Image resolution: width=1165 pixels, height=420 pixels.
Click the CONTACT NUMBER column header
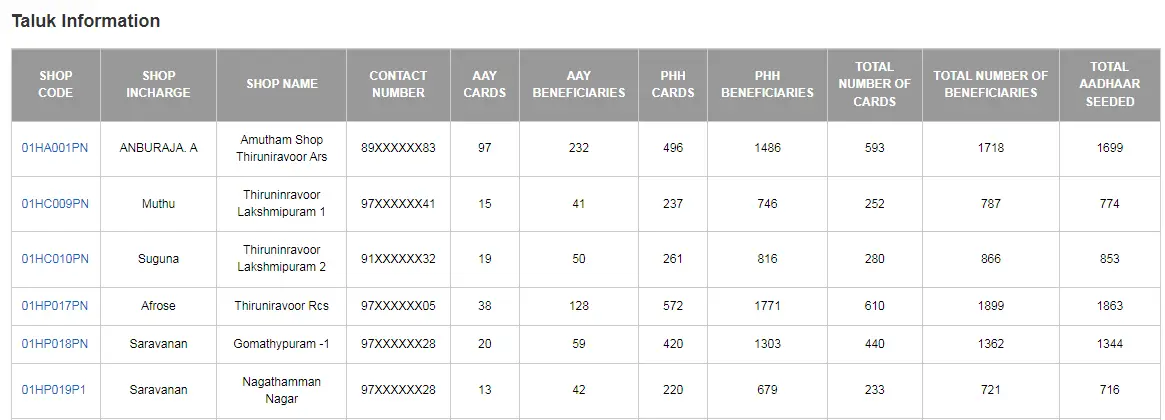coord(398,84)
